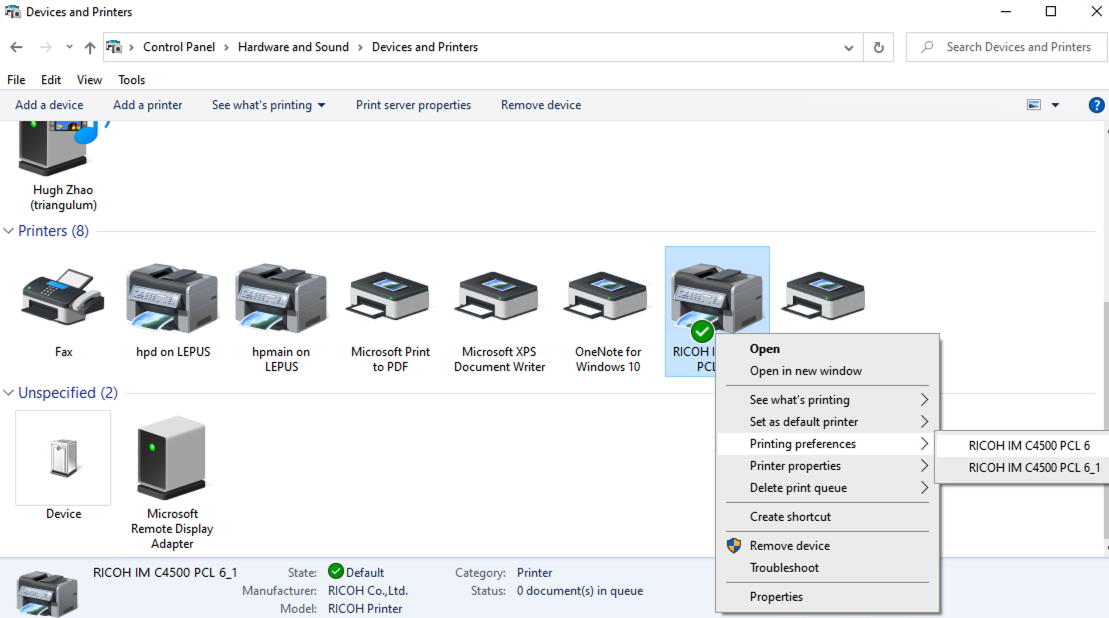This screenshot has height=618, width=1109.
Task: Click the Printers (8) group header
Action: click(x=54, y=231)
